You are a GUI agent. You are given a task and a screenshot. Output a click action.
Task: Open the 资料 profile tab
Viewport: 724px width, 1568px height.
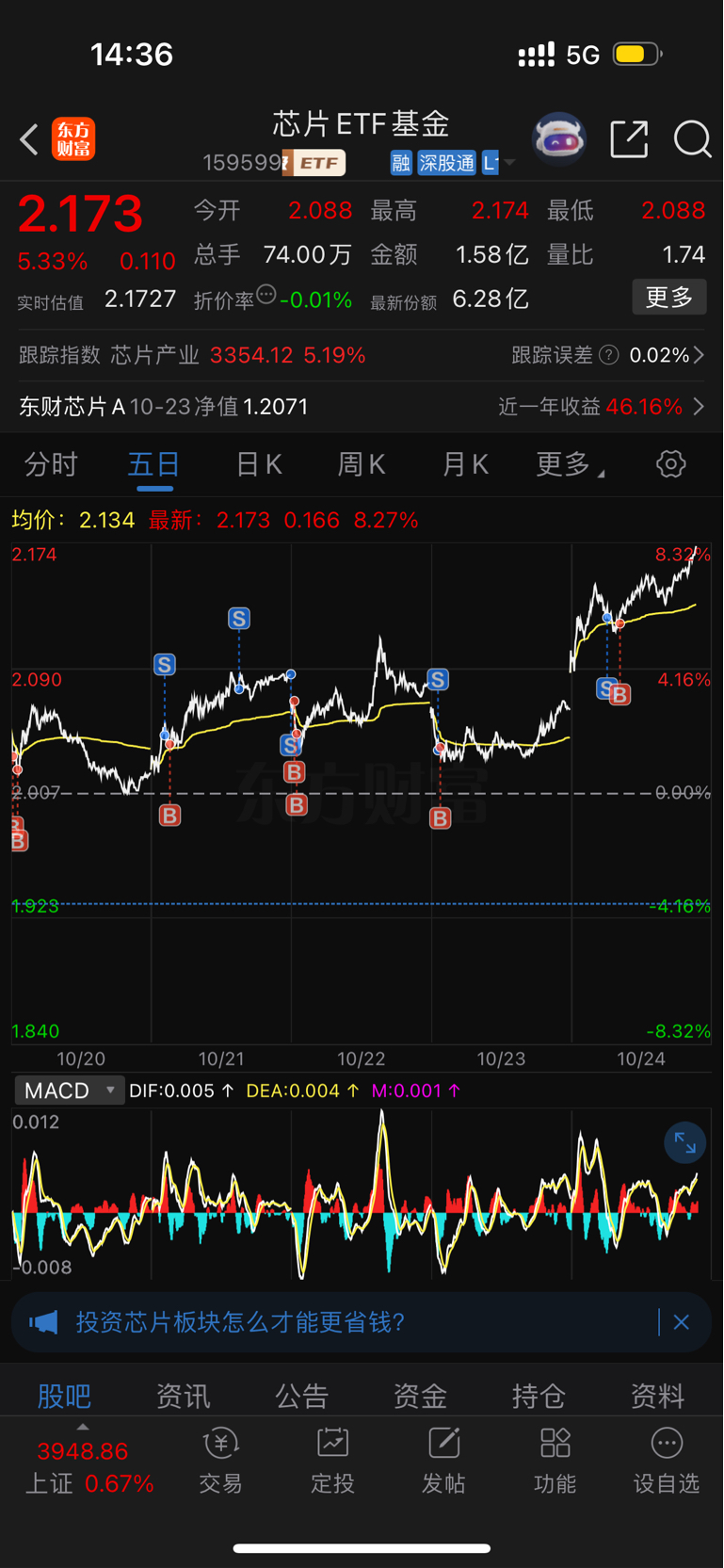point(657,1396)
